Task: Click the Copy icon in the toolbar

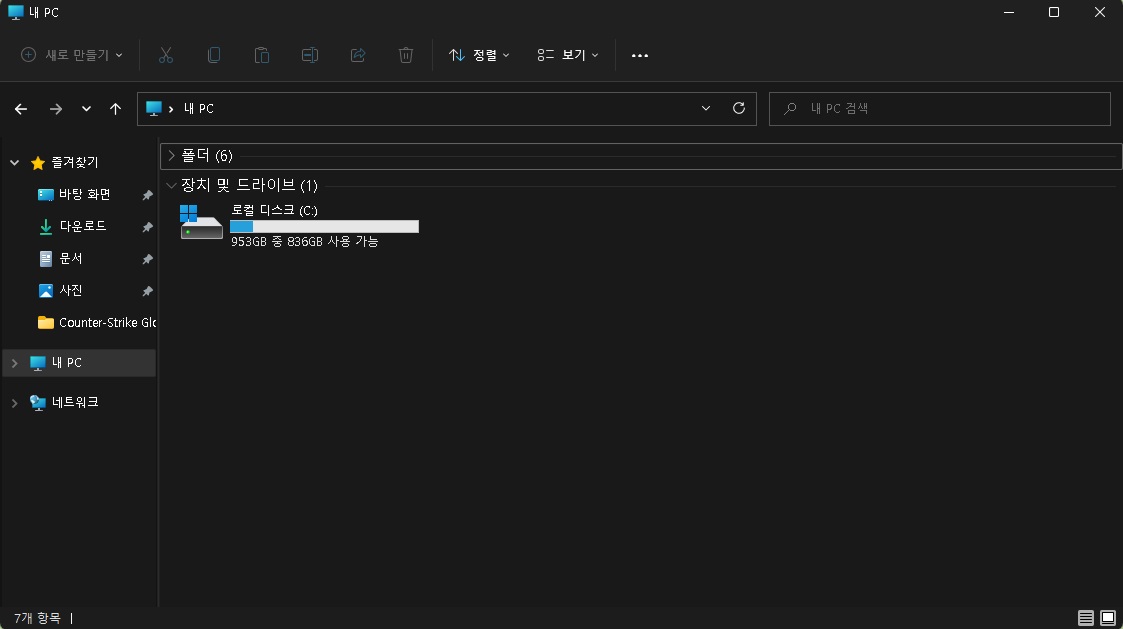Action: (x=213, y=55)
